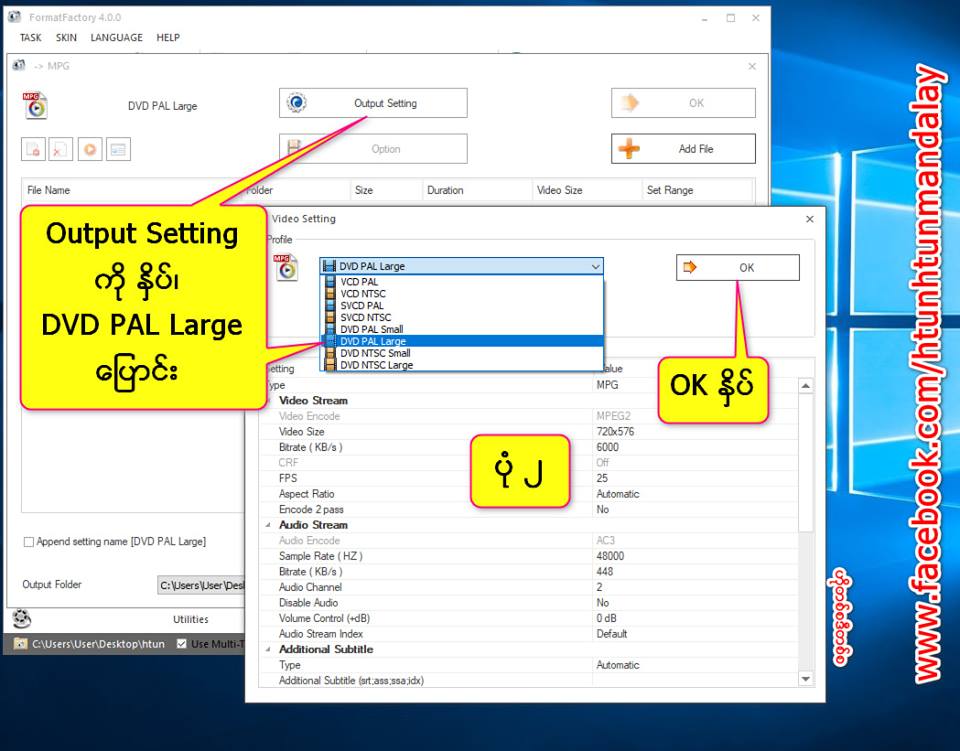Collapse the Additional Subtitle section
This screenshot has width=960, height=751.
(x=268, y=649)
